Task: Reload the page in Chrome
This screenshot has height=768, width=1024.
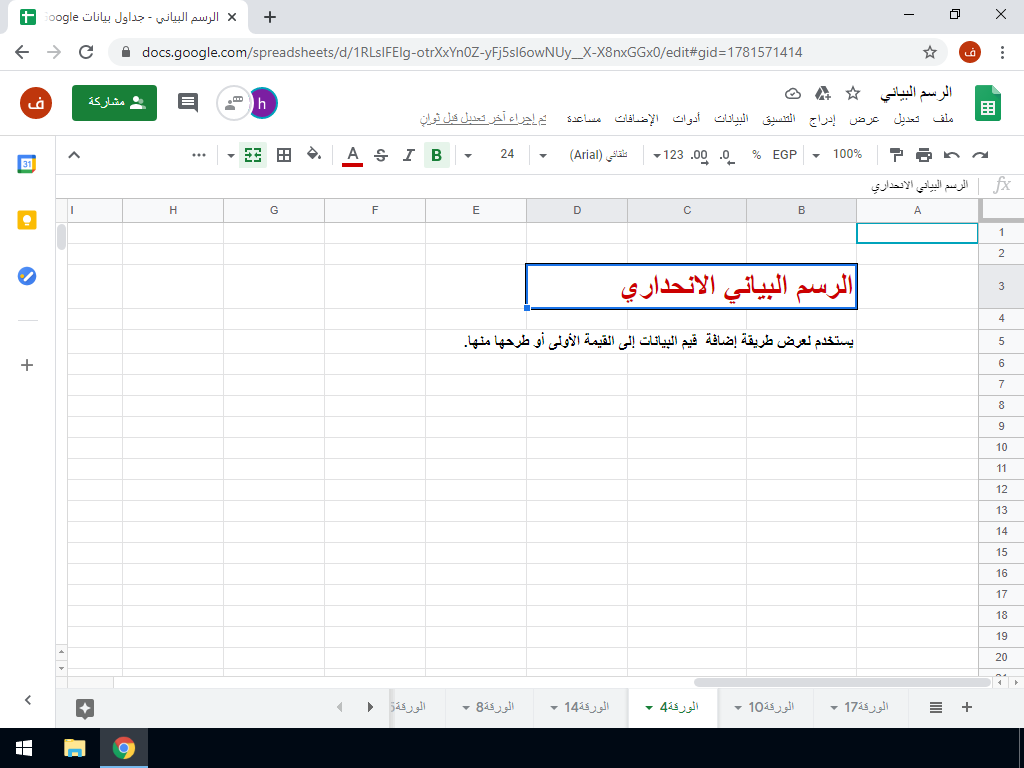Action: pos(86,52)
